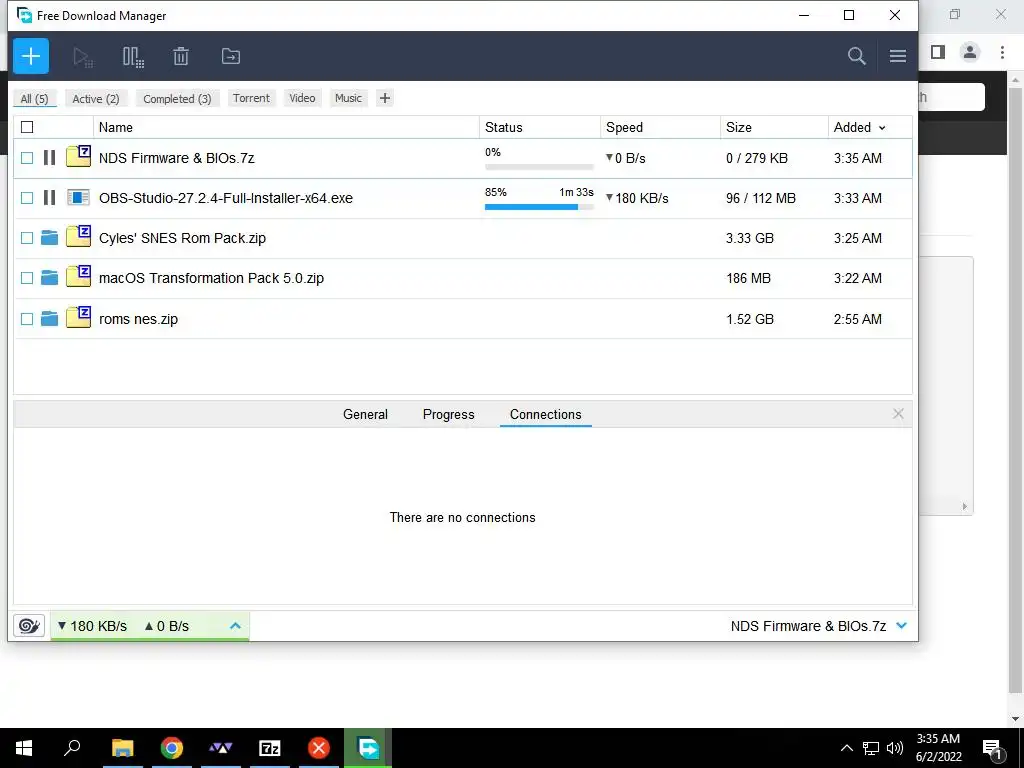Click the Pause all downloads toolbar icon
The width and height of the screenshot is (1024, 768).
coord(133,57)
